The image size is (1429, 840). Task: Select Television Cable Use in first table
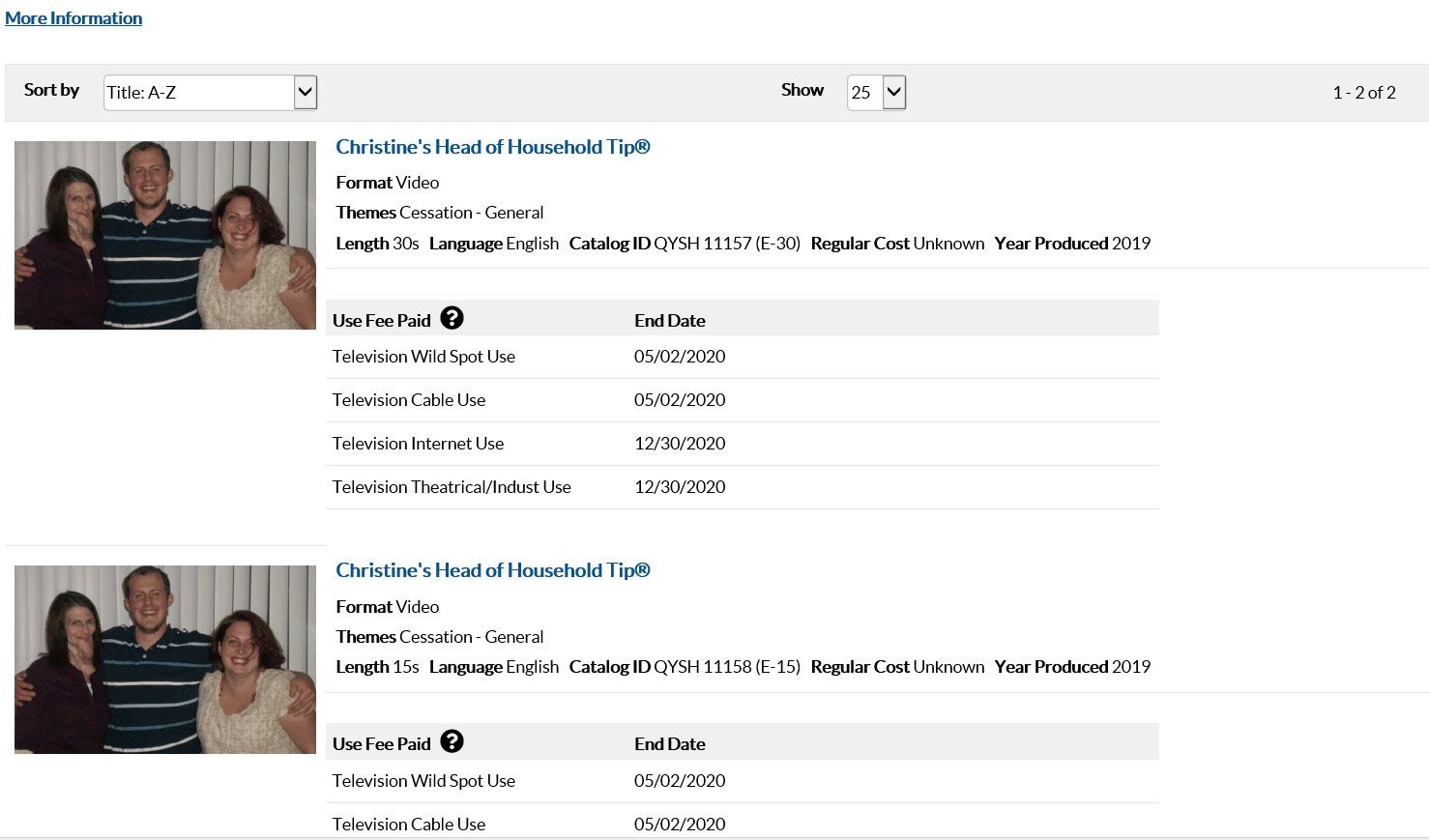[x=409, y=400]
